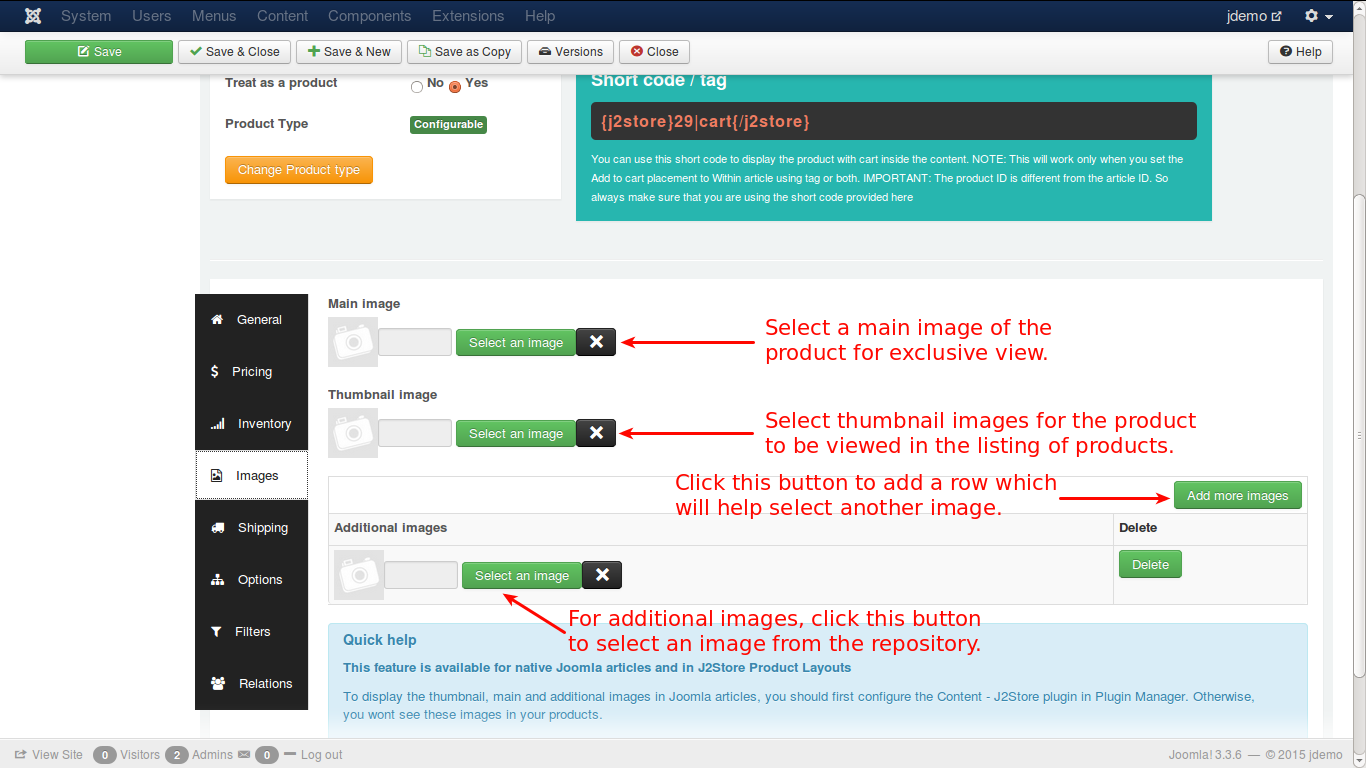
Task: Open the Shipping tab
Action: 251,528
